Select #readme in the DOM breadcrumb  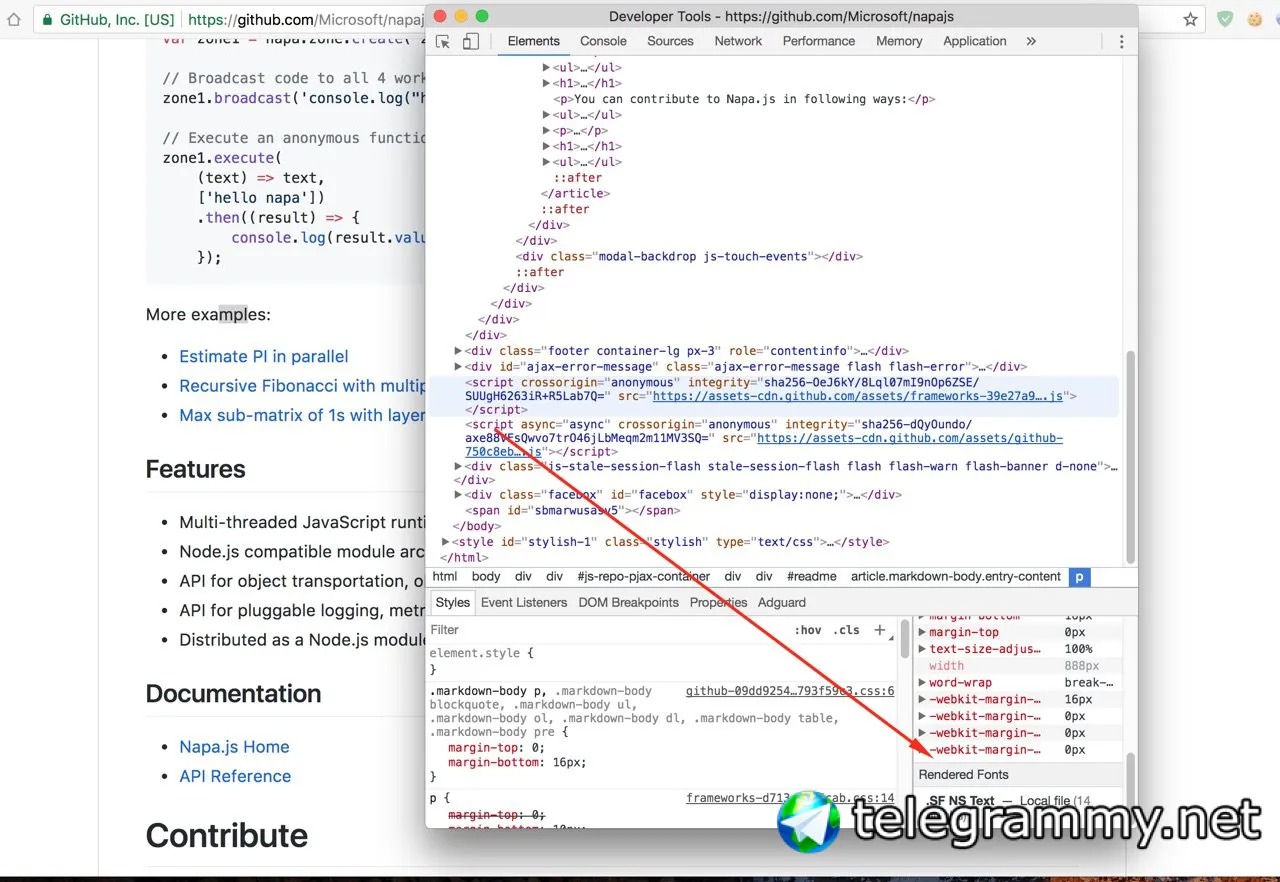(x=810, y=576)
